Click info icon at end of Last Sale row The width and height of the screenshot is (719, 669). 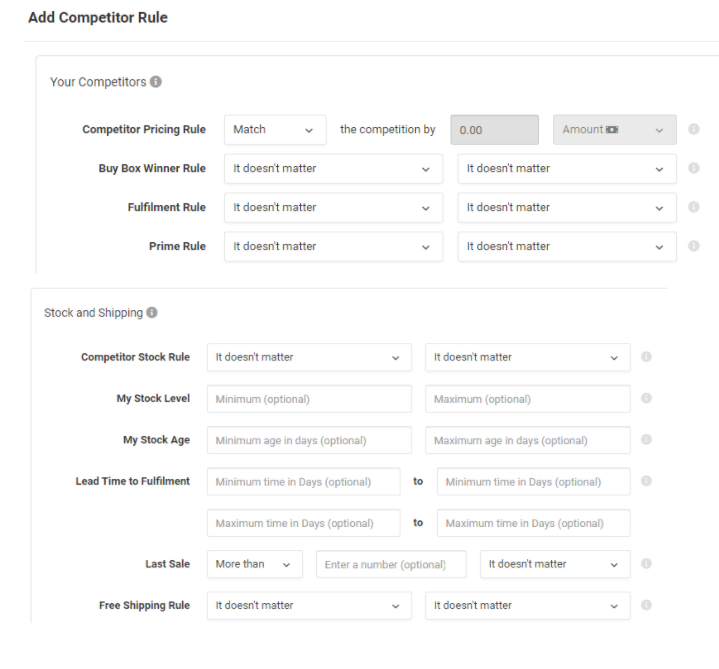point(646,564)
